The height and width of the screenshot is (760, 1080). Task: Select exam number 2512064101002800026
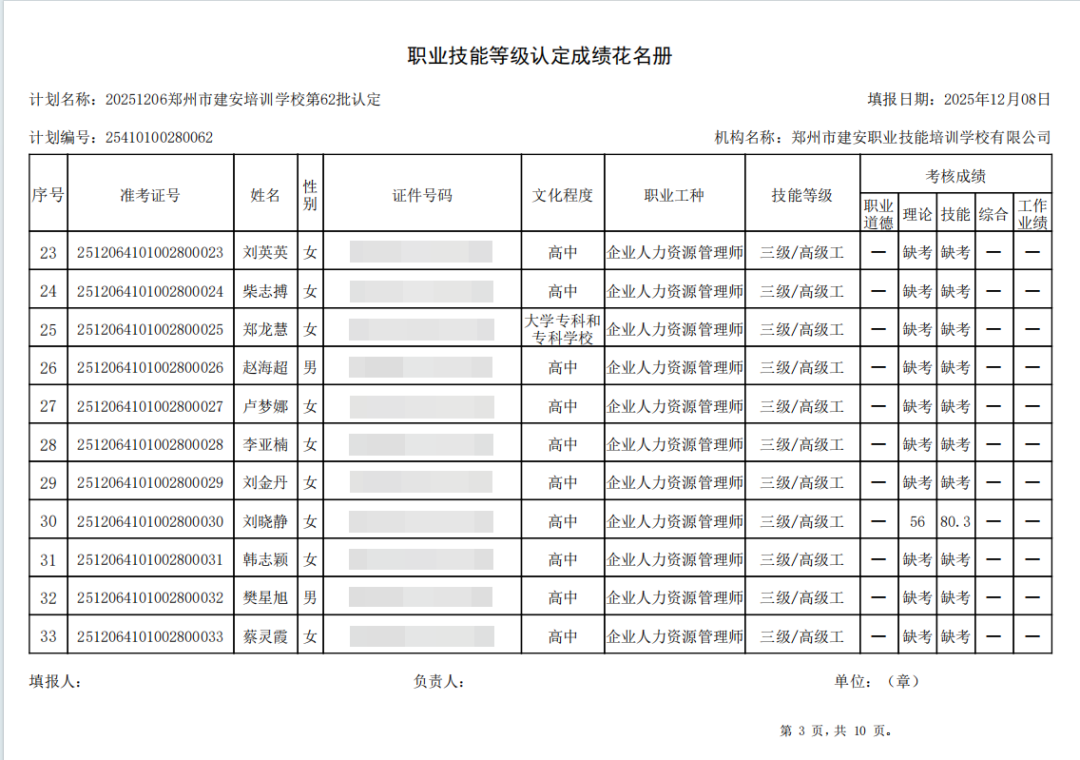[150, 368]
